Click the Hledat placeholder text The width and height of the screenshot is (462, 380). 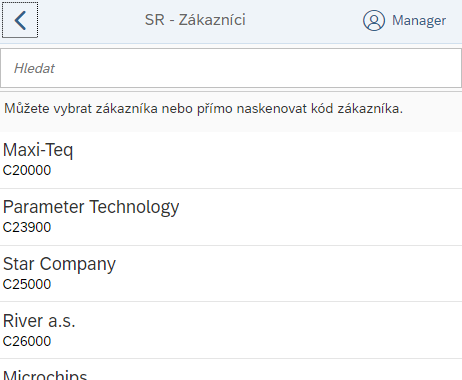coord(34,68)
